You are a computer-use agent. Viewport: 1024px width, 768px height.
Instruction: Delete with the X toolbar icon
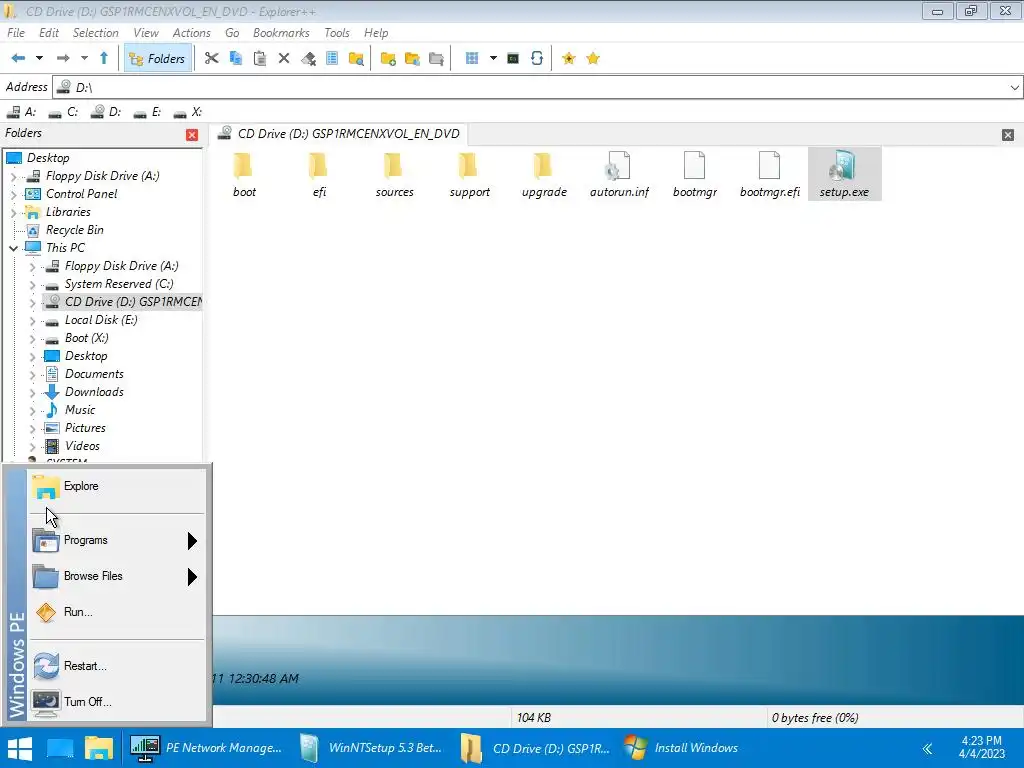coord(283,58)
